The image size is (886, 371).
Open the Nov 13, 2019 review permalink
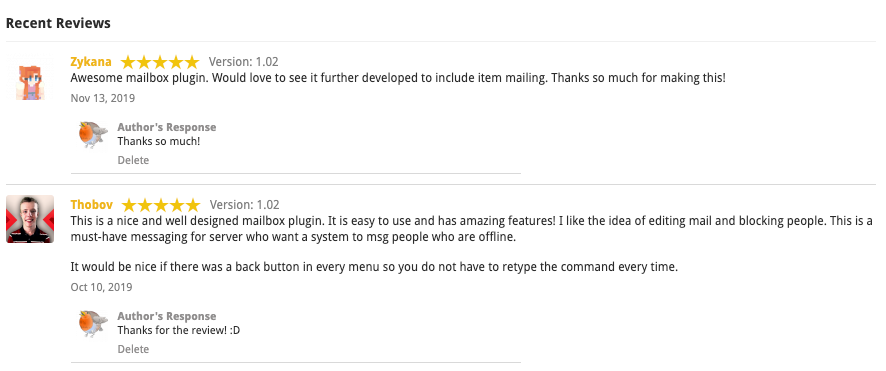click(103, 98)
